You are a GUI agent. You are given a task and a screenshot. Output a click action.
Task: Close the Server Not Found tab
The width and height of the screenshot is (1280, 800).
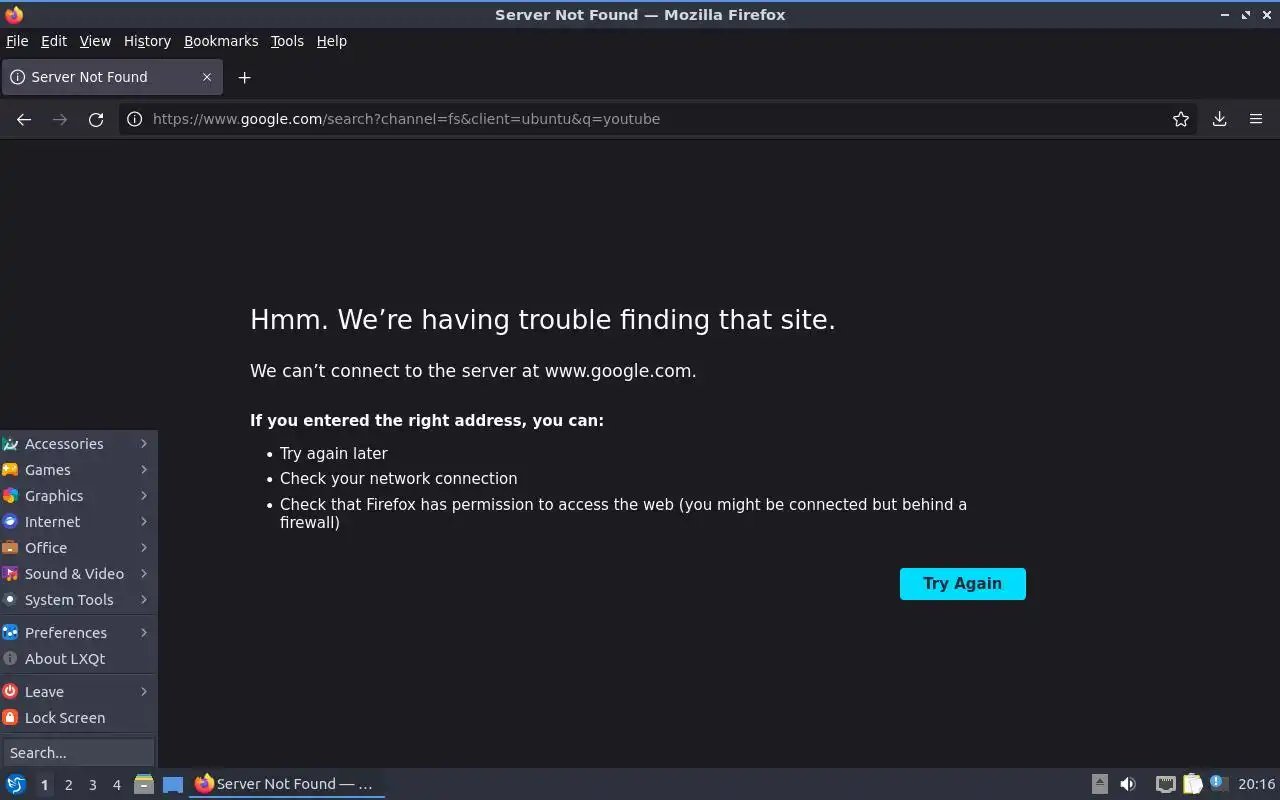click(207, 77)
